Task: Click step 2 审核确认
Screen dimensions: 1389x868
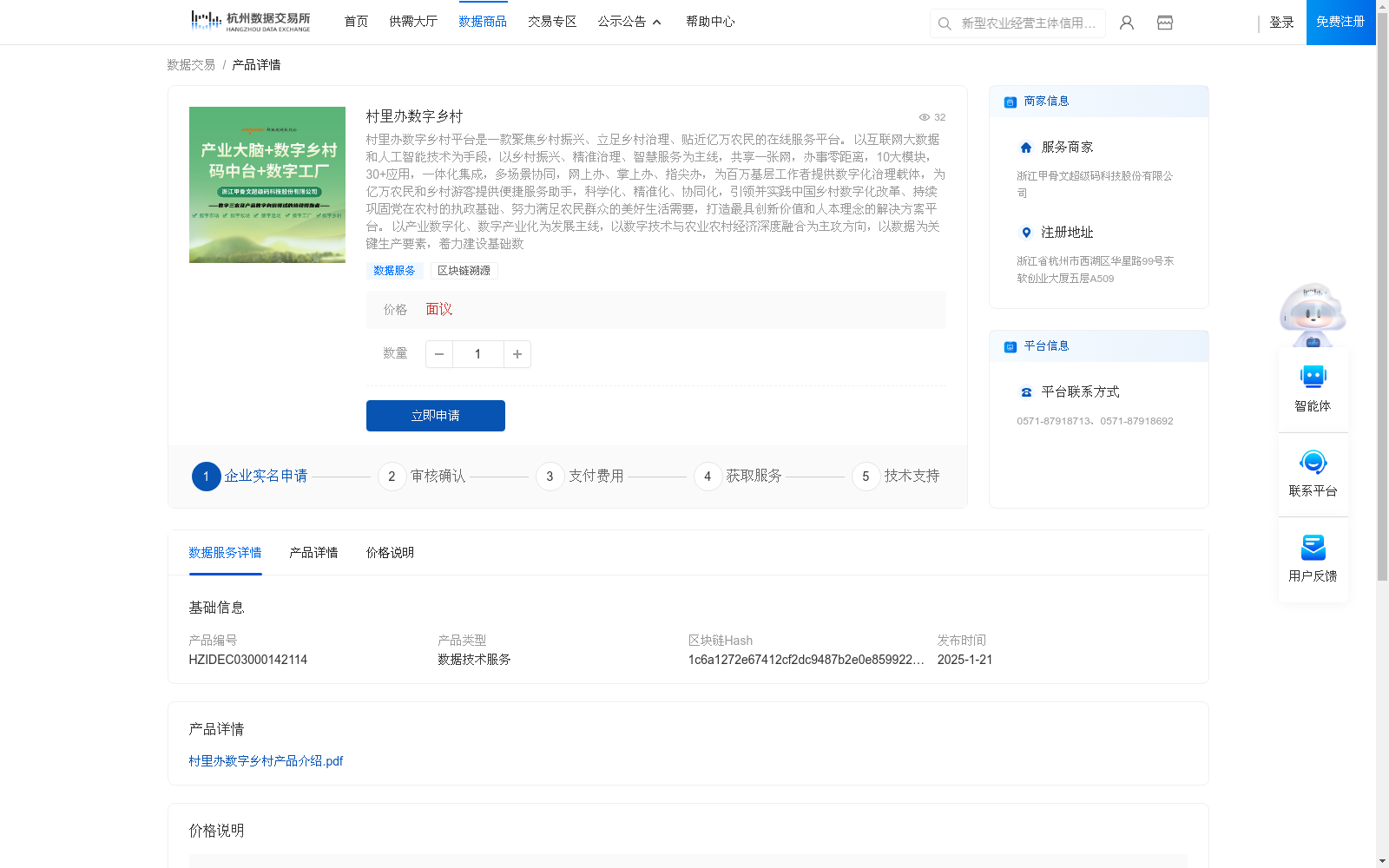Action: pyautogui.click(x=422, y=477)
